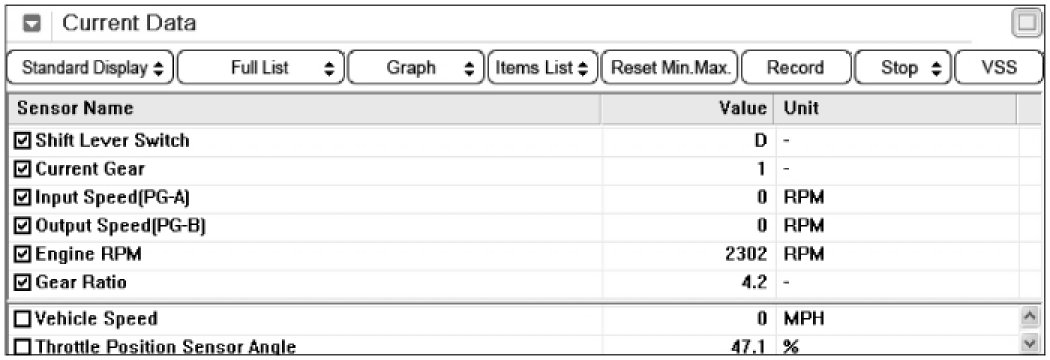Image resolution: width=1050 pixels, height=360 pixels.
Task: Open the Stop dropdown
Action: [x=902, y=68]
